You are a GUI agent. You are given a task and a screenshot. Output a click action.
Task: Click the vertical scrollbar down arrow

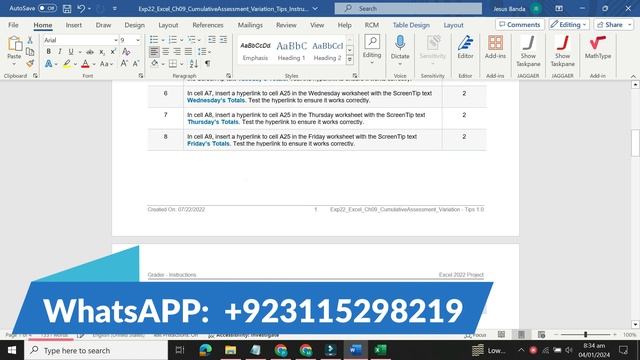tap(635, 324)
